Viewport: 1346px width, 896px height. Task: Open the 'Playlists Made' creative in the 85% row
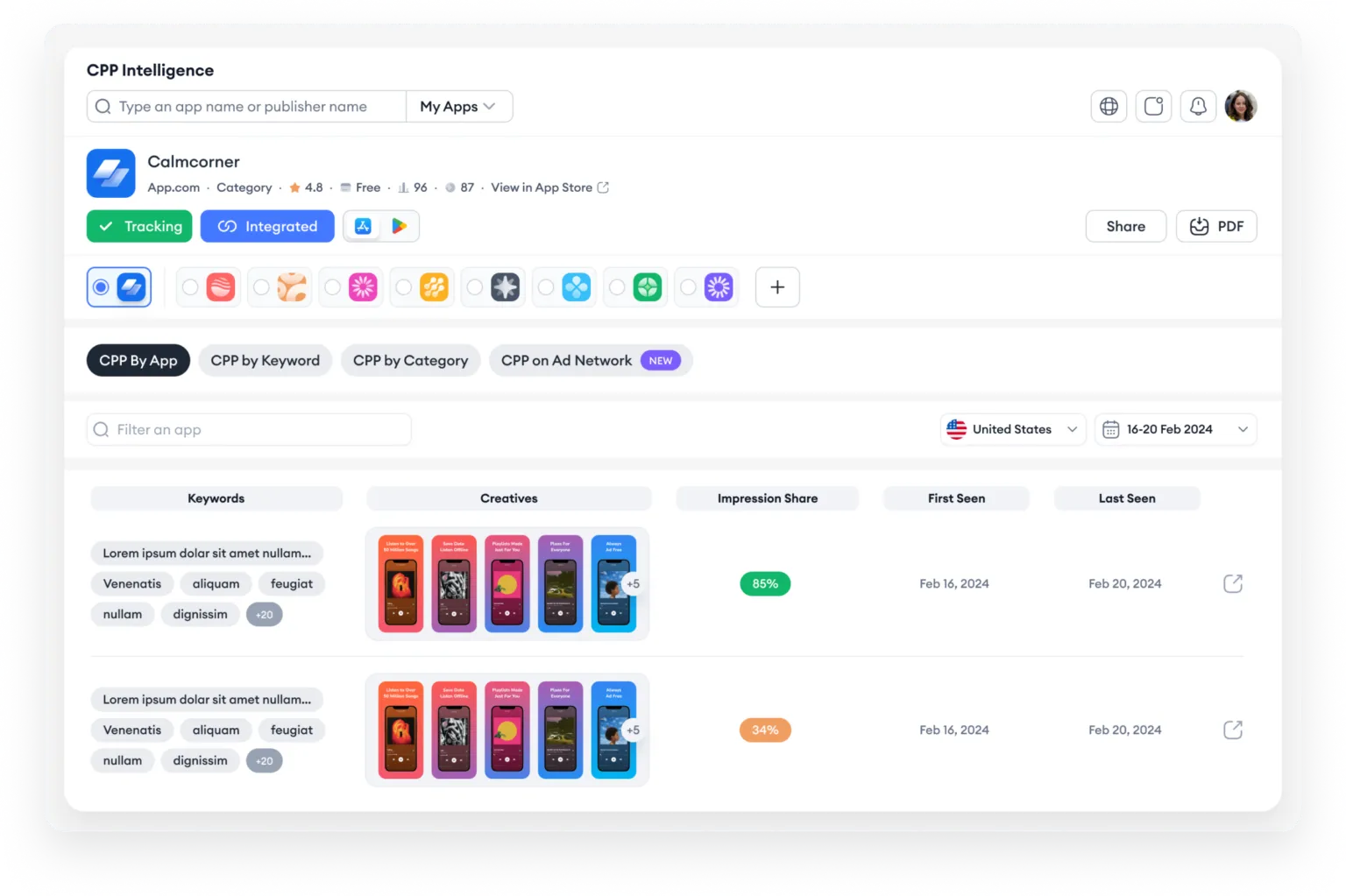click(507, 583)
